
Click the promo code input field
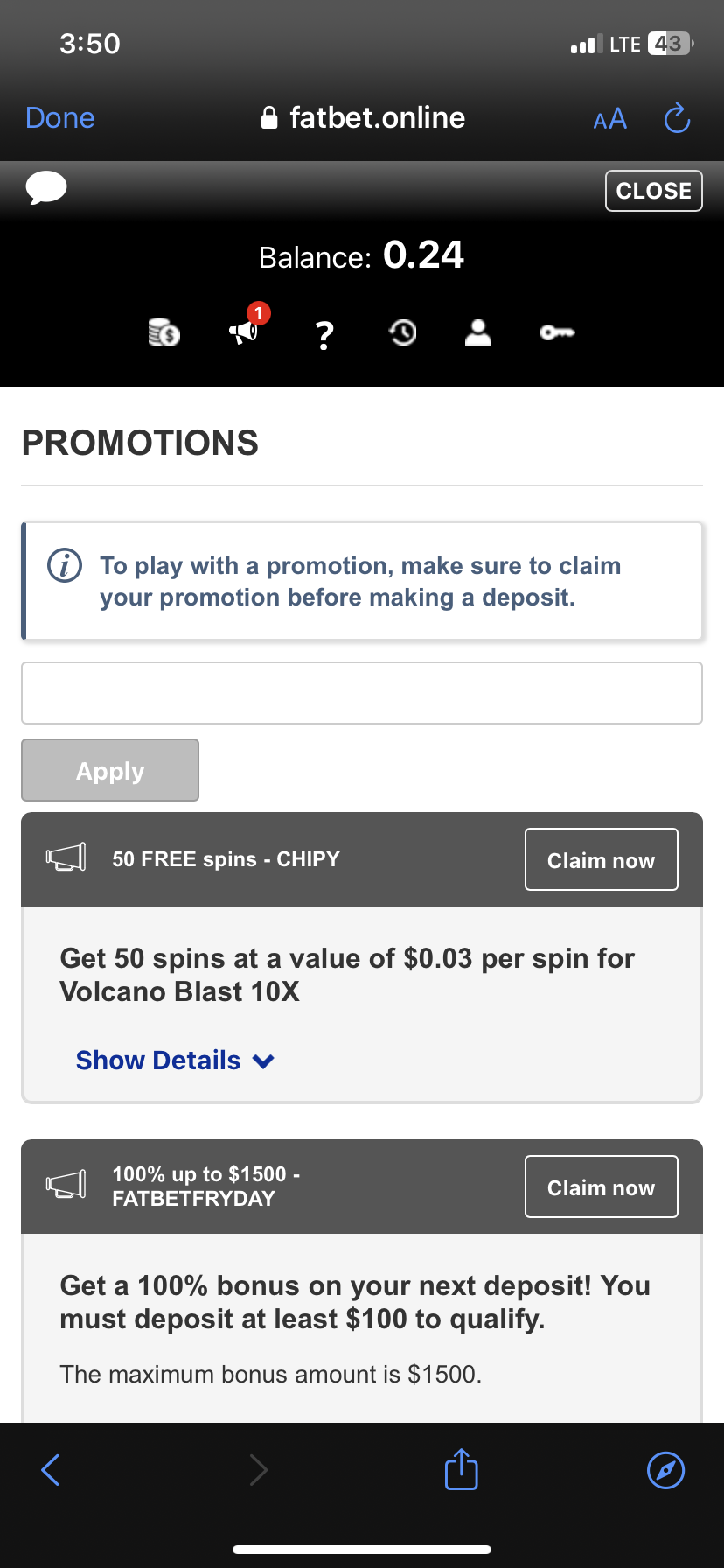[361, 693]
